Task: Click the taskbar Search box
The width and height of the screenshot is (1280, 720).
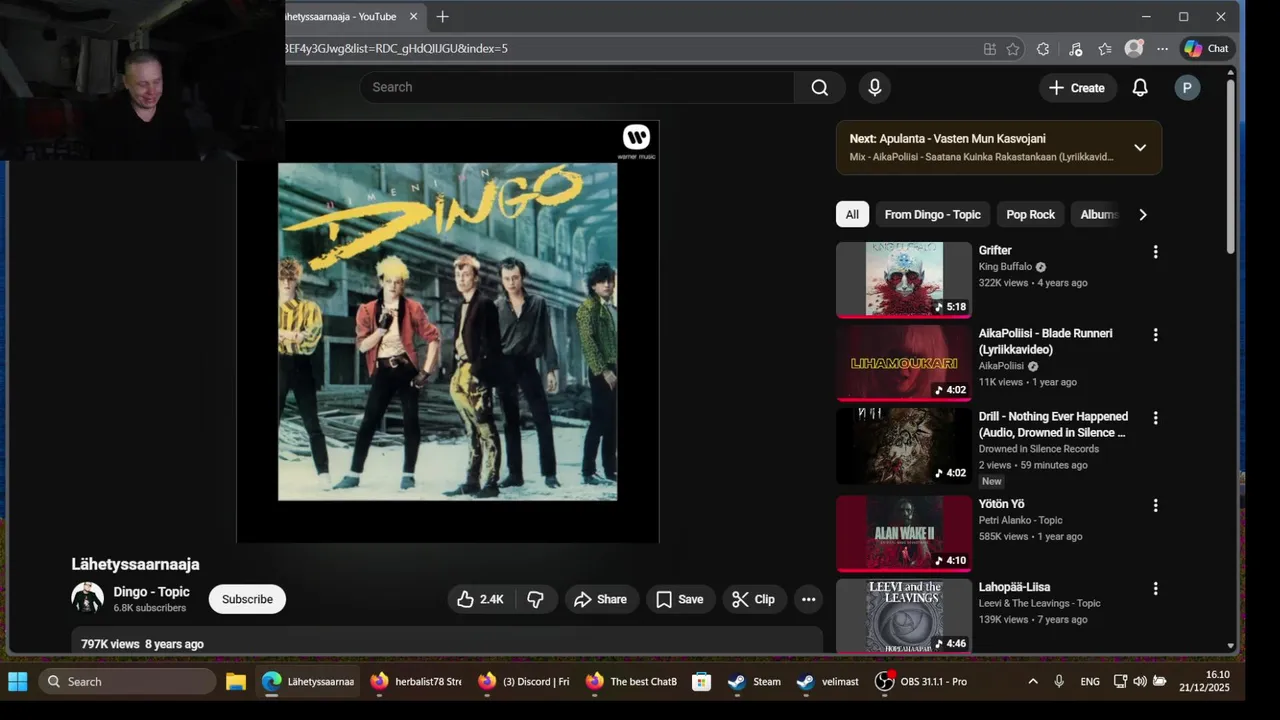Action: point(127,682)
